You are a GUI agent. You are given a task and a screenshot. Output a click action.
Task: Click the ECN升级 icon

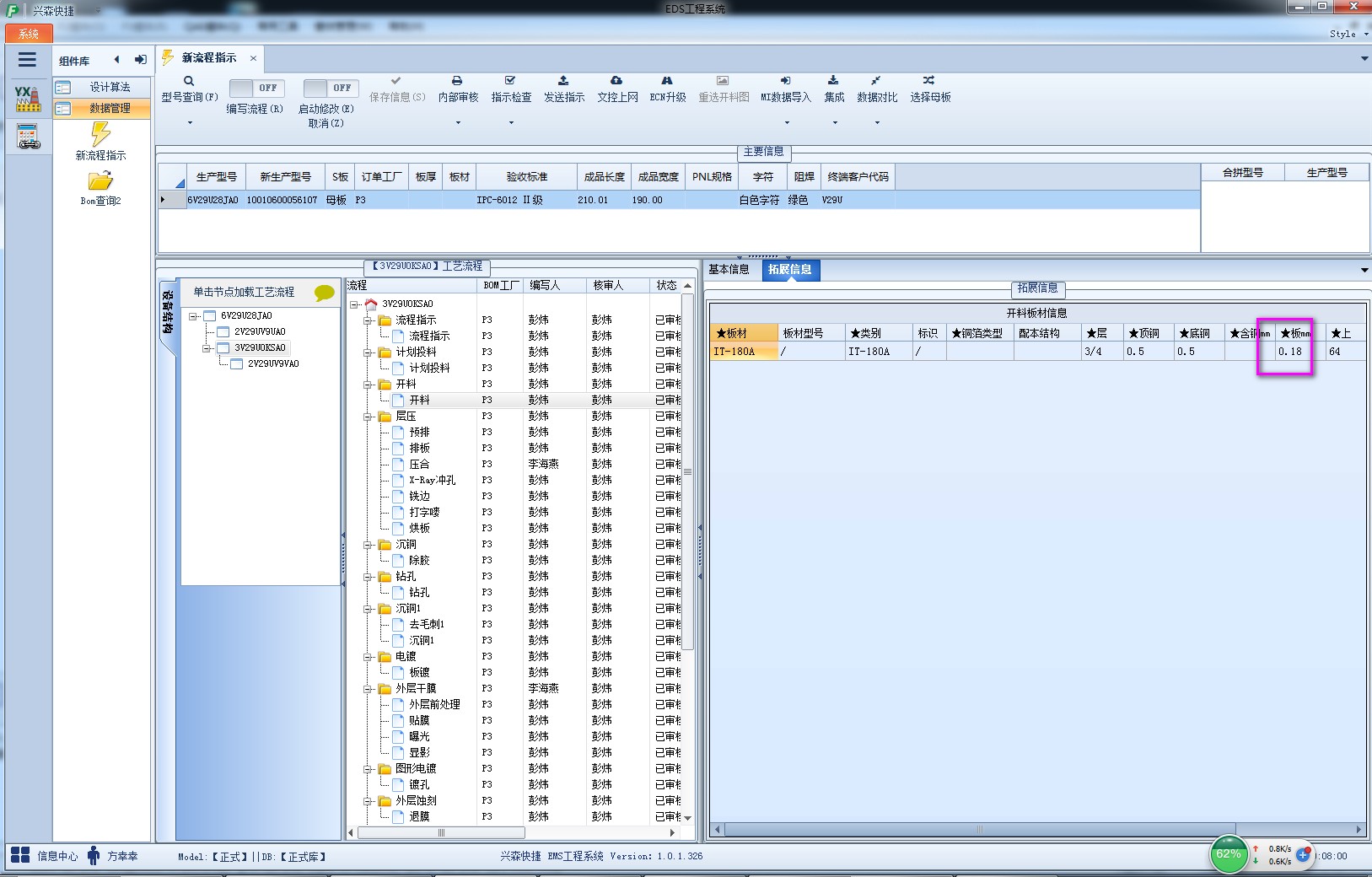click(x=667, y=81)
